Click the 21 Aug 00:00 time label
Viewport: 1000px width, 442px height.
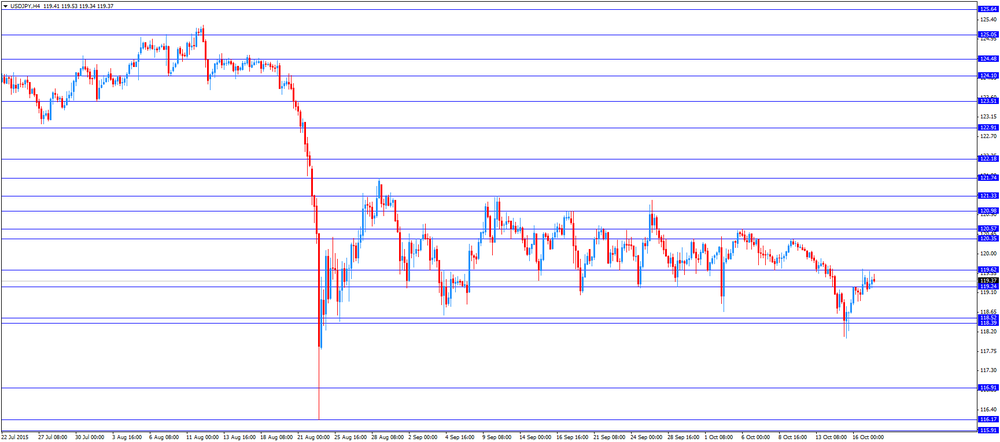click(313, 438)
